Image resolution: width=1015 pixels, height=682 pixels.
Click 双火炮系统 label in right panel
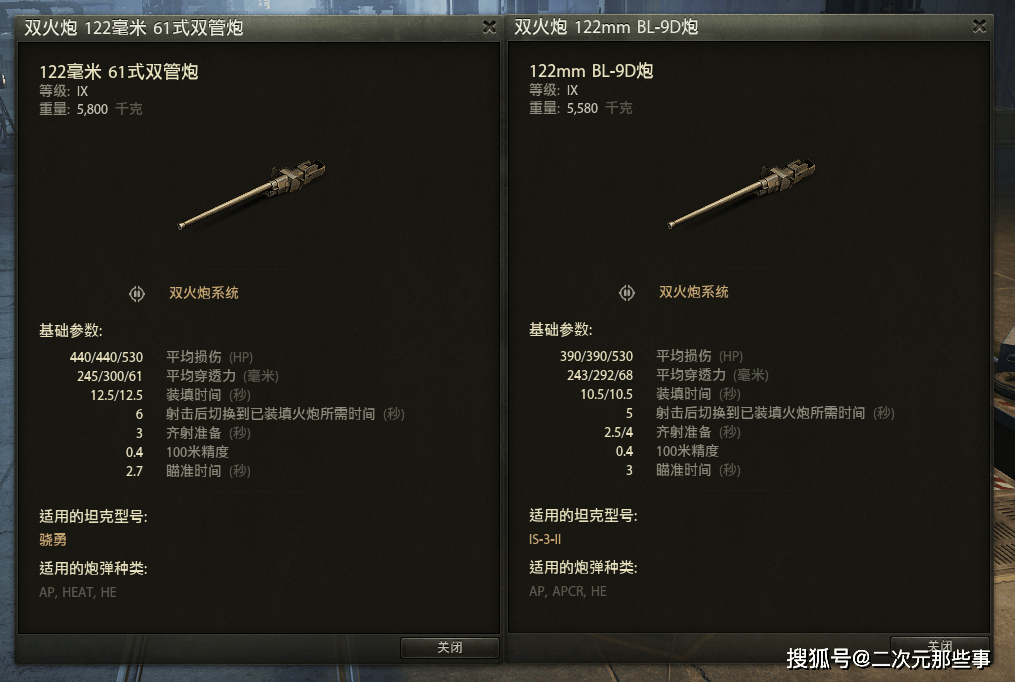point(694,292)
